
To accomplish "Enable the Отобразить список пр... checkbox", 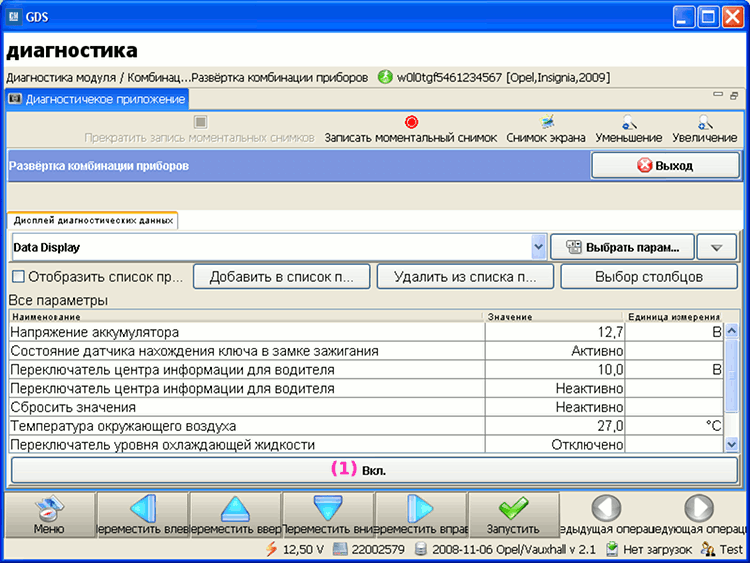I will click(18, 276).
